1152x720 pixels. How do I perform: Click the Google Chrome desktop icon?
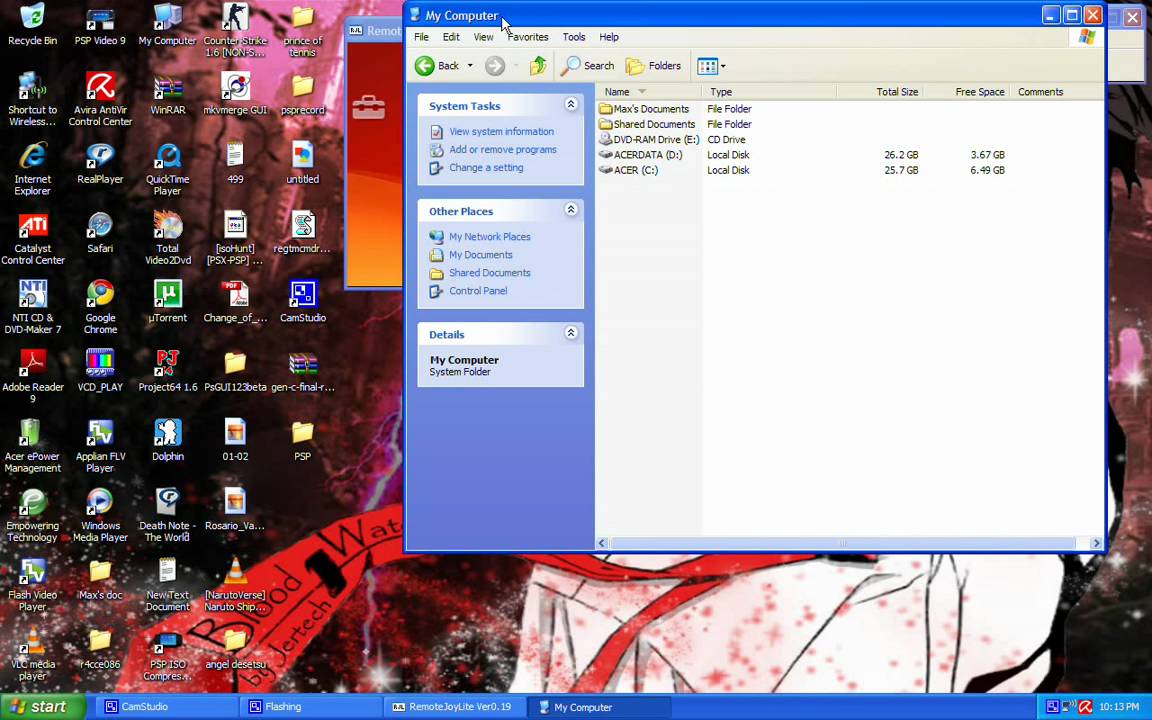[100, 307]
